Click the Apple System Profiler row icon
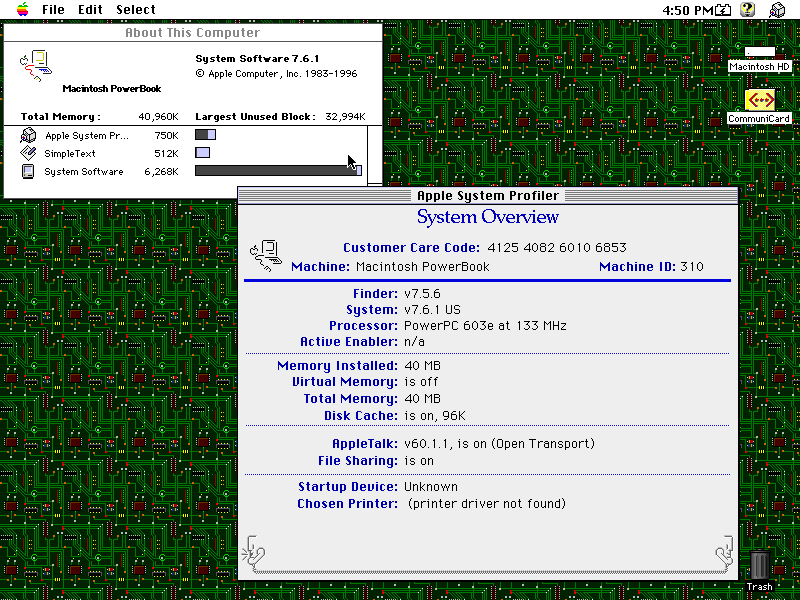The image size is (800, 600). tap(28, 135)
